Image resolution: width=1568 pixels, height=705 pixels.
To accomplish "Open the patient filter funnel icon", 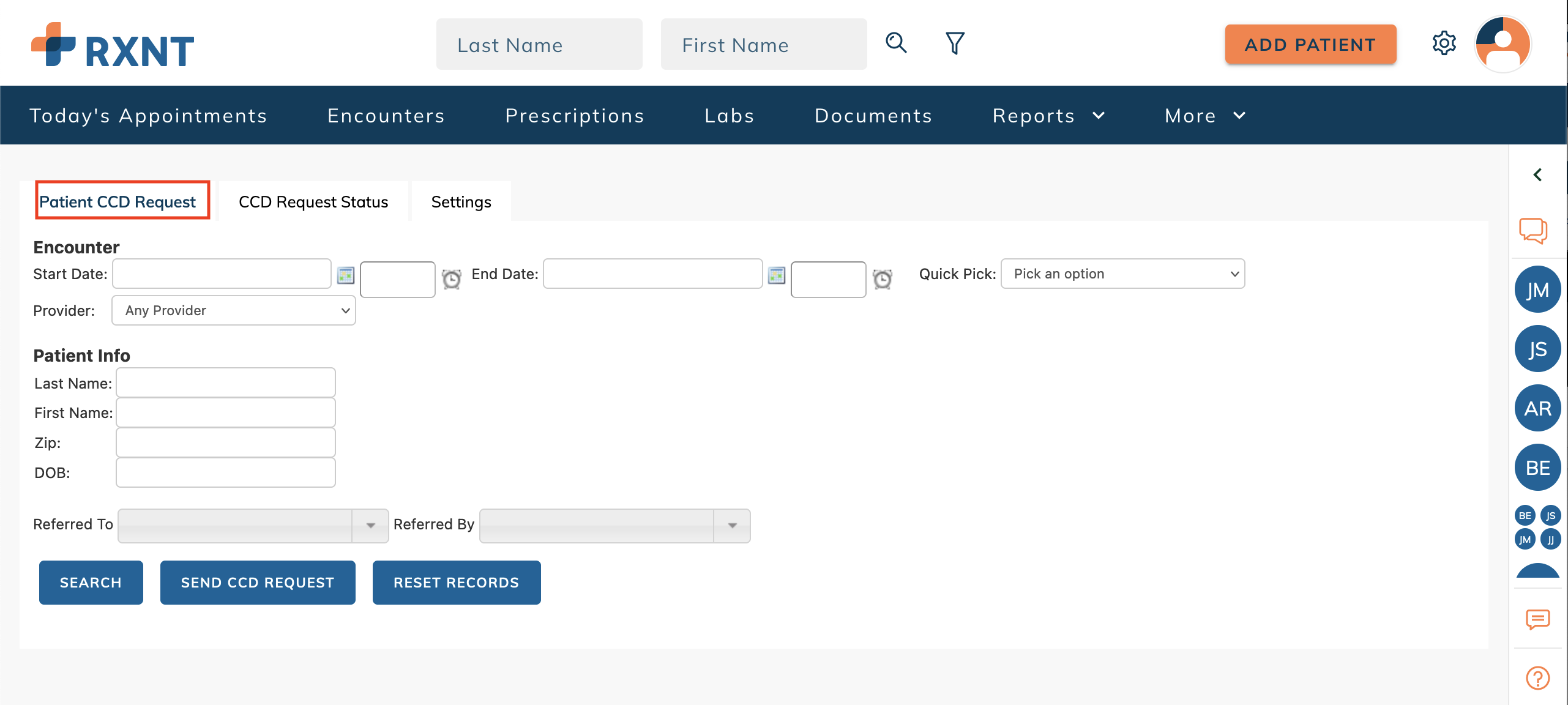I will (955, 43).
